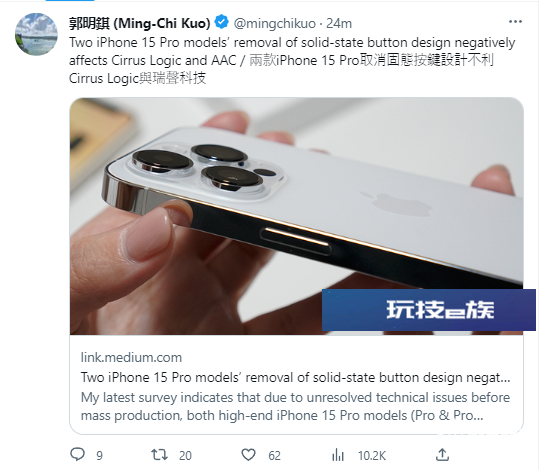
Task: Open the @mingchikuo handle link
Action: coord(275,23)
